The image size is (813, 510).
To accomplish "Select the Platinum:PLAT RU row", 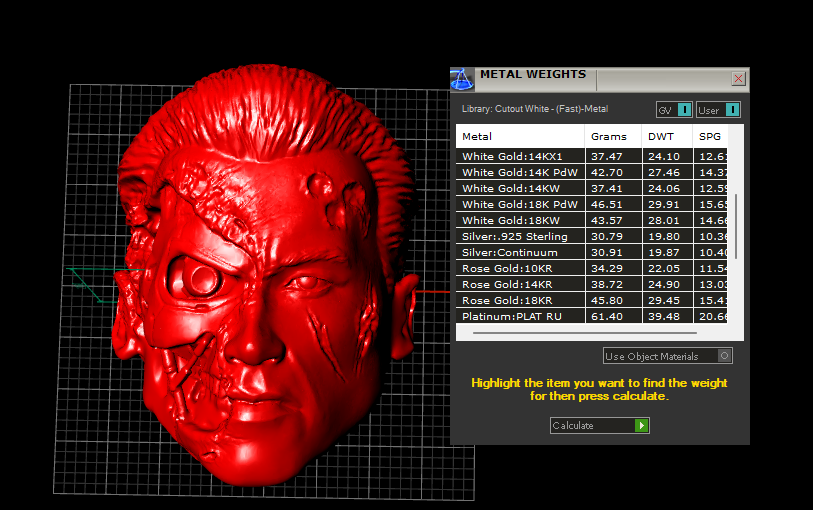I will (592, 316).
